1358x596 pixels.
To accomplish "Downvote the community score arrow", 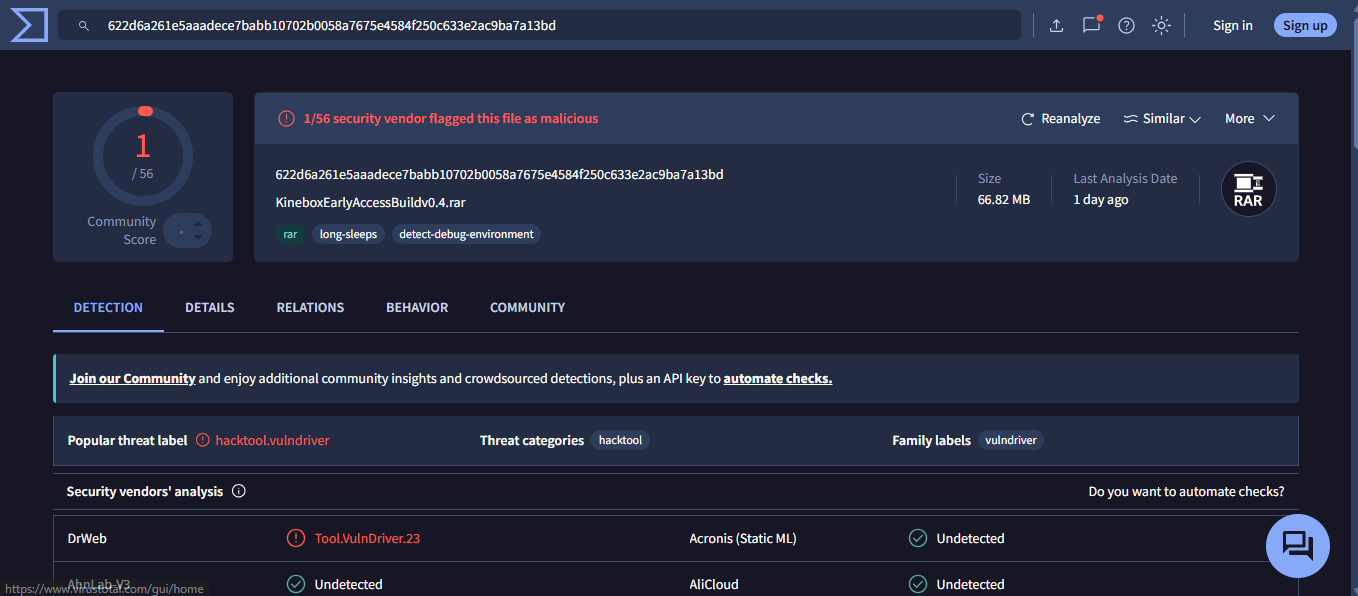I will pyautogui.click(x=198, y=238).
